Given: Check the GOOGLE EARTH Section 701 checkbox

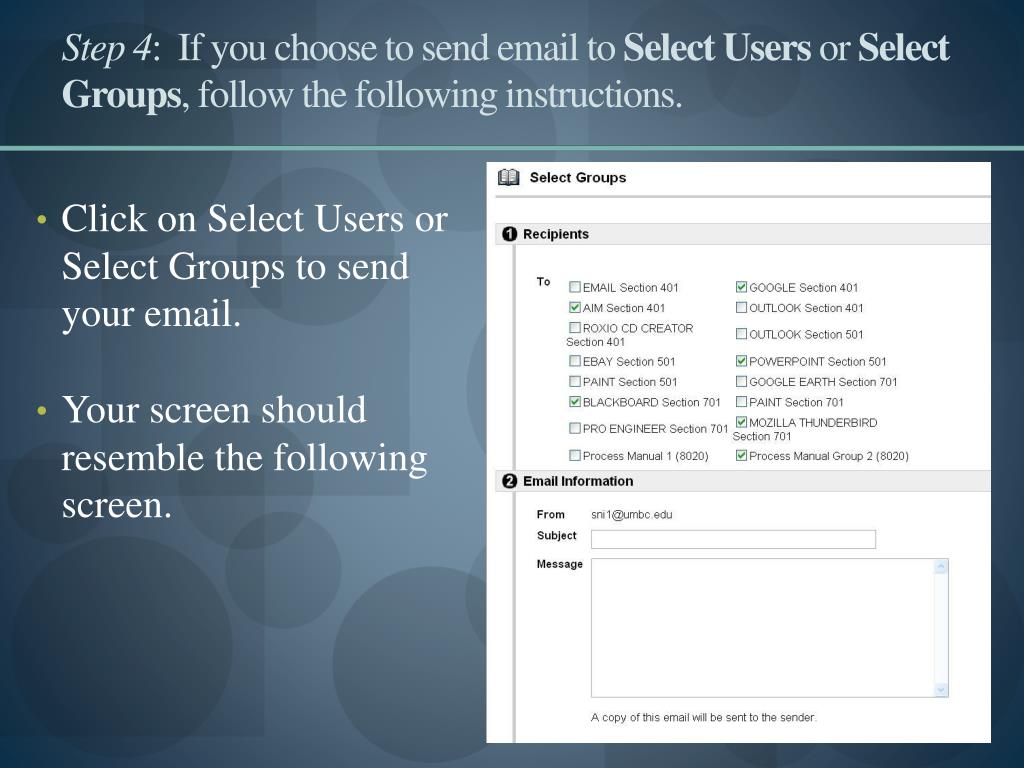Looking at the screenshot, I should tap(741, 381).
